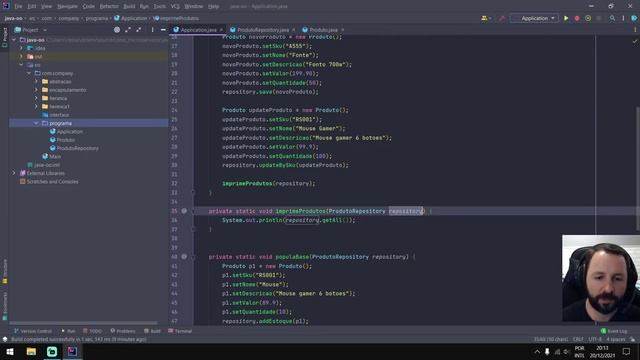Click the red Debug icon
This screenshot has height=360, width=640.
point(577,18)
